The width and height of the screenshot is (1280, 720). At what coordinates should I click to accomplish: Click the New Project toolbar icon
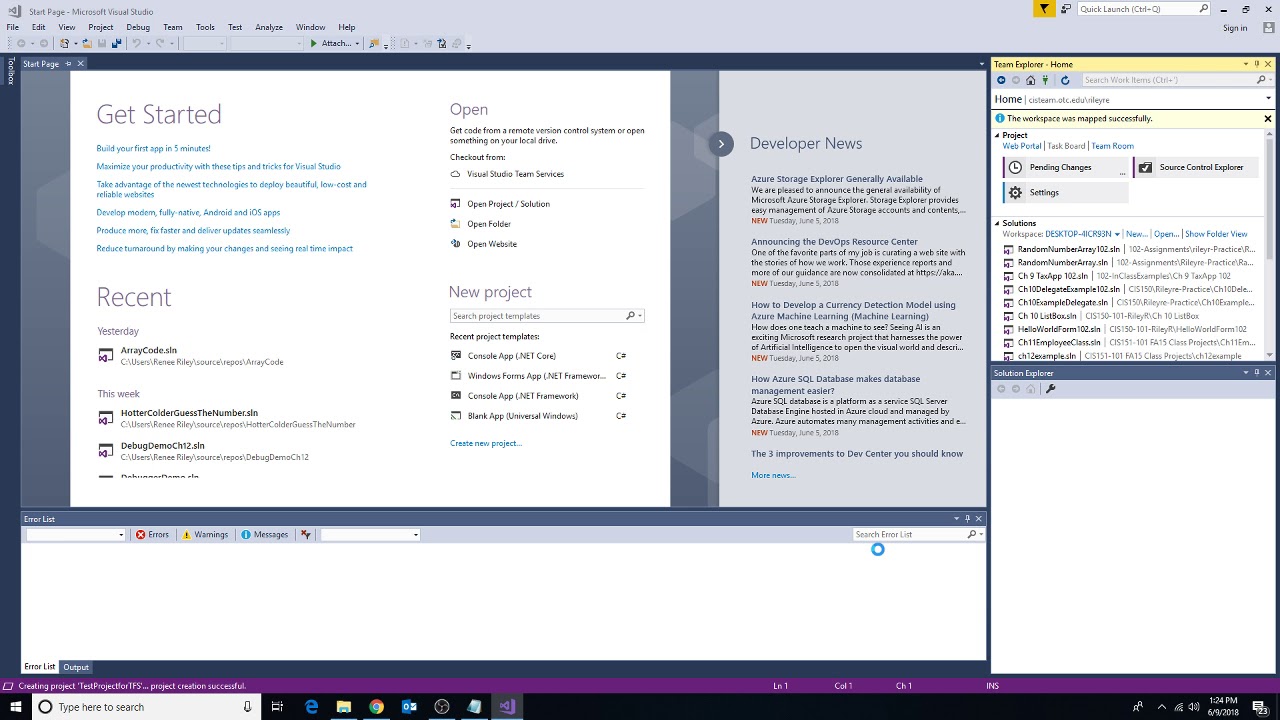(x=65, y=43)
